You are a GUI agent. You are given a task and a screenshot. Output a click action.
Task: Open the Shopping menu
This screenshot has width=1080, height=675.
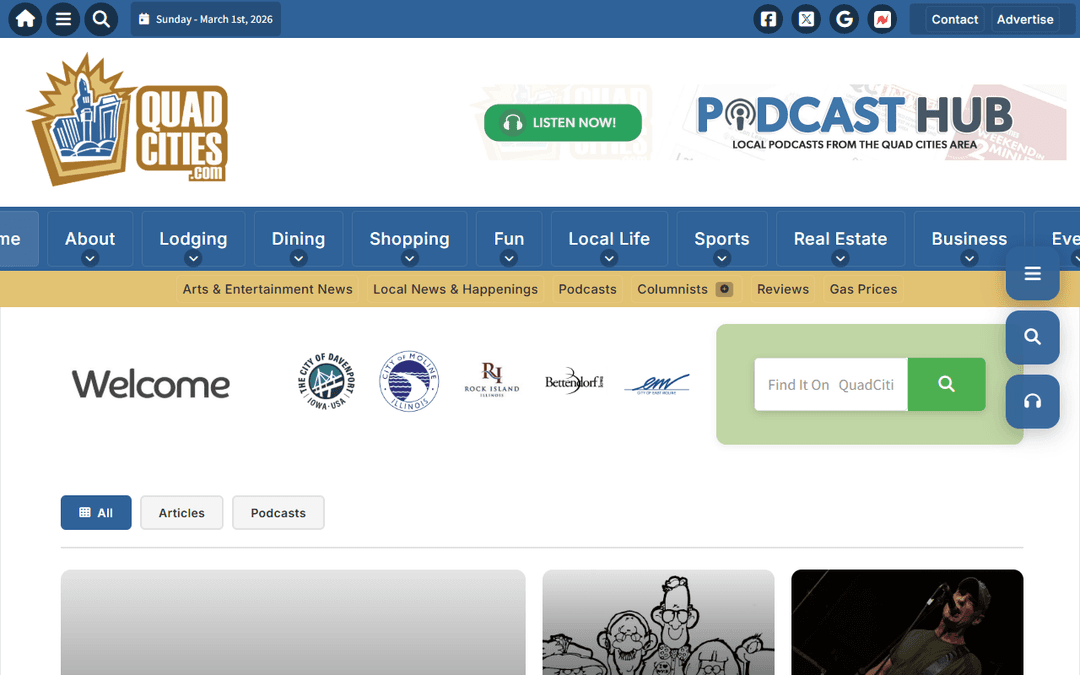[409, 239]
